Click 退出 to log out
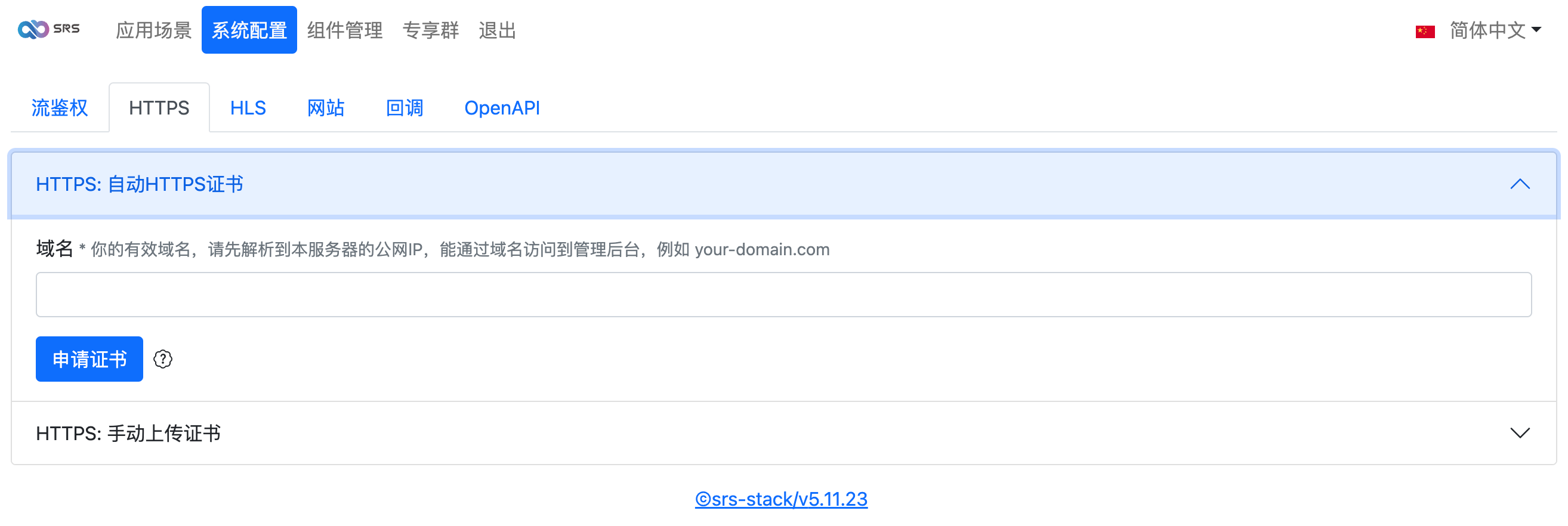Viewport: 1568px width, 526px height. [497, 30]
